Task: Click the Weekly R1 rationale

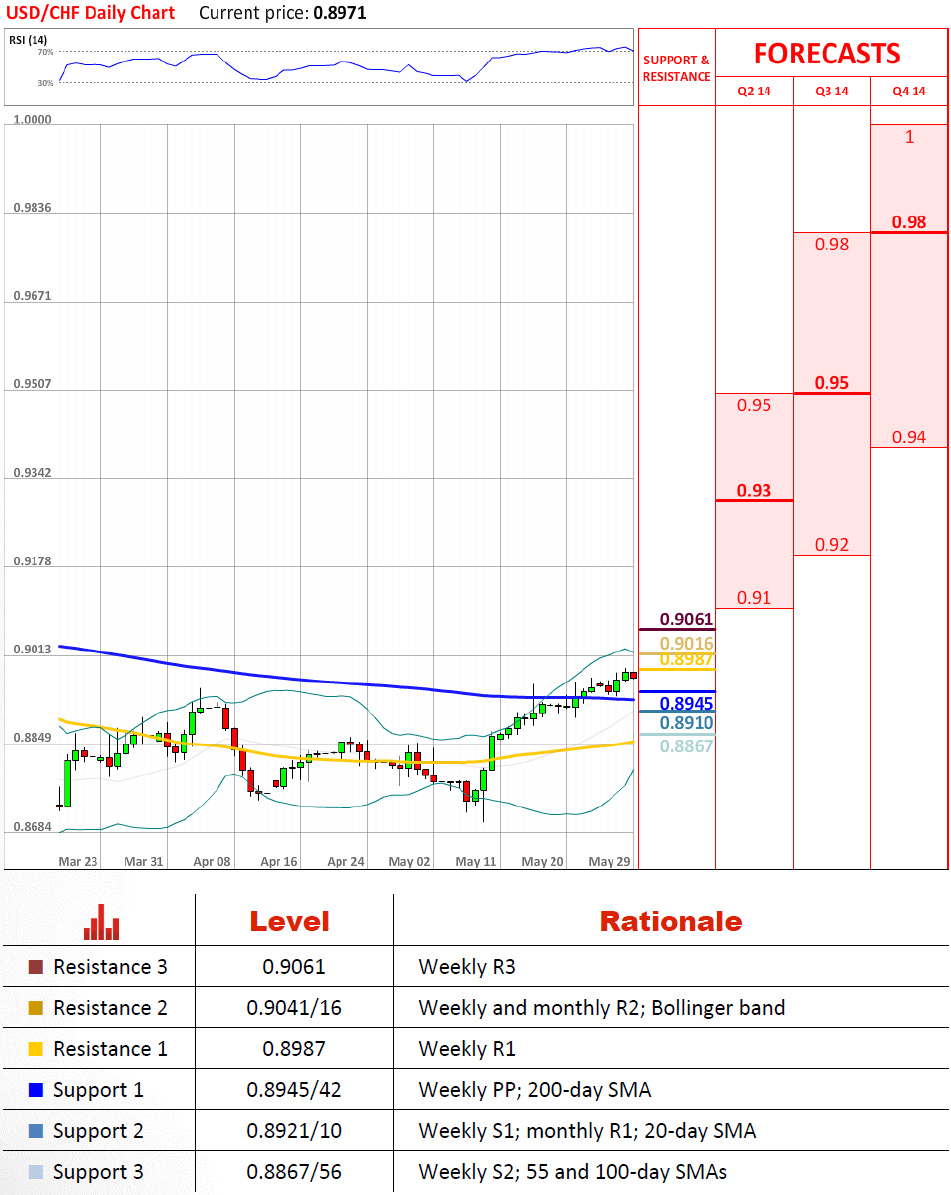Action: pyautogui.click(x=467, y=1049)
